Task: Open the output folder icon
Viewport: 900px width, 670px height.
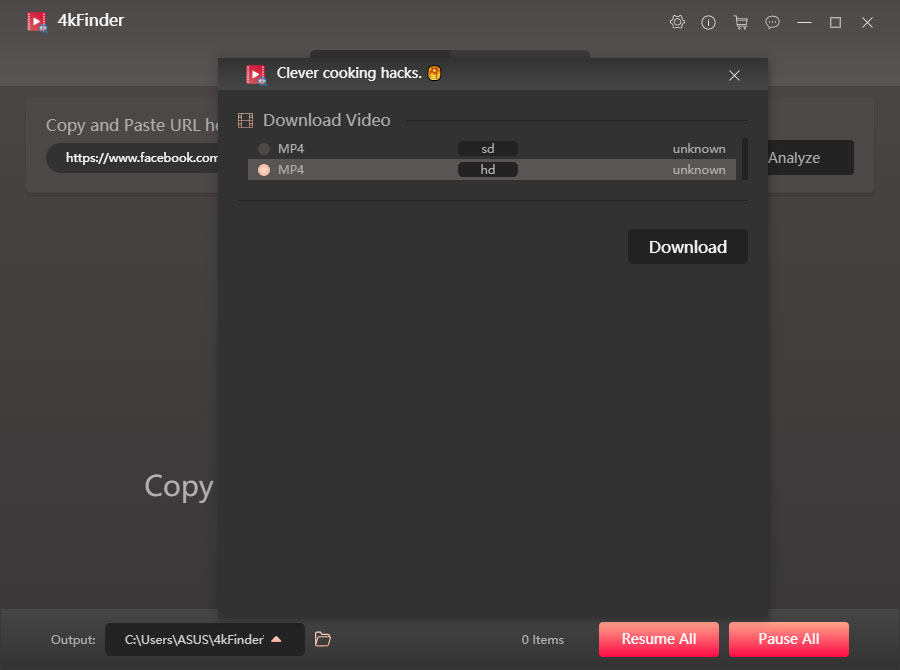Action: tap(322, 639)
